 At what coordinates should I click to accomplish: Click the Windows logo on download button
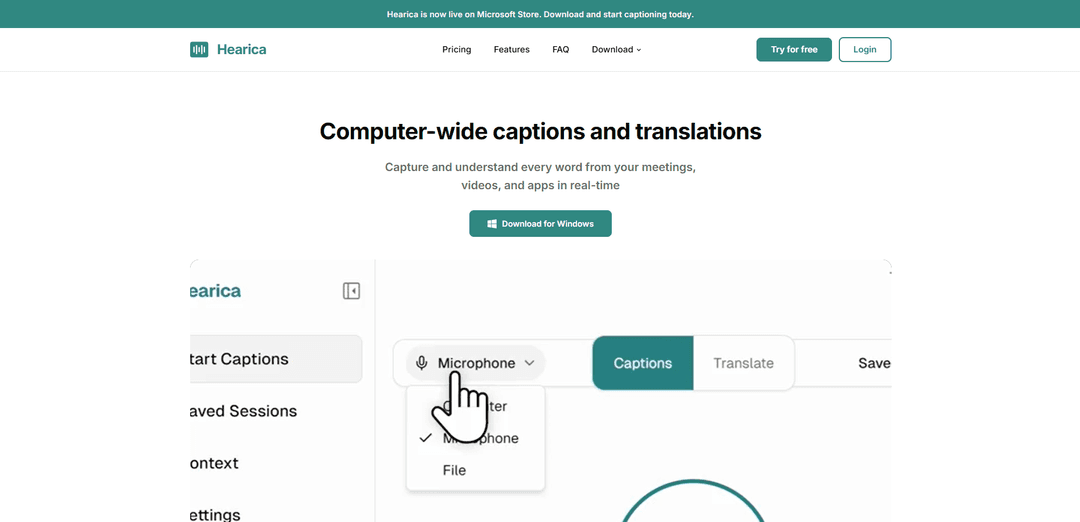tap(492, 224)
